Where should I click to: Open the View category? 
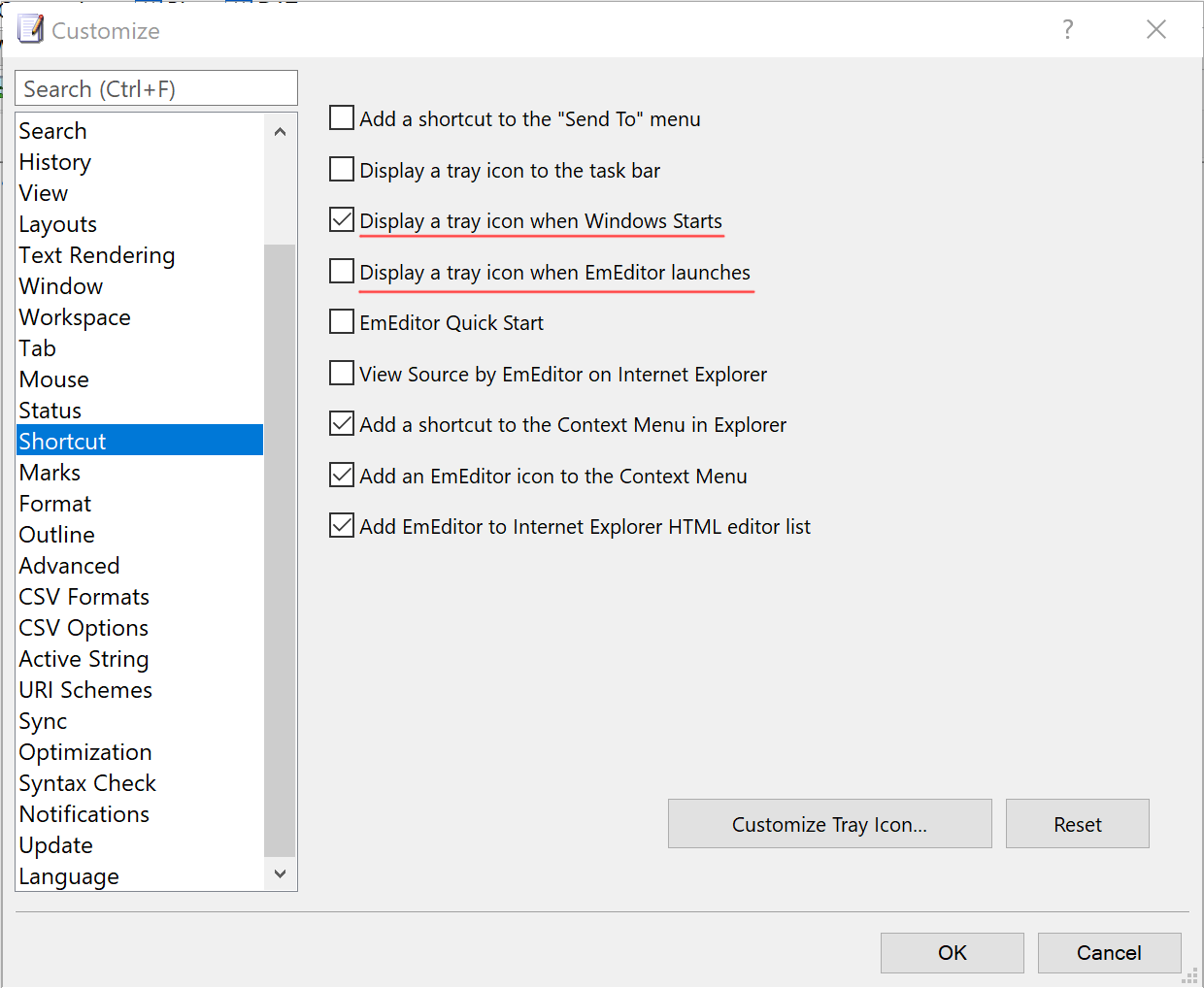[x=140, y=193]
